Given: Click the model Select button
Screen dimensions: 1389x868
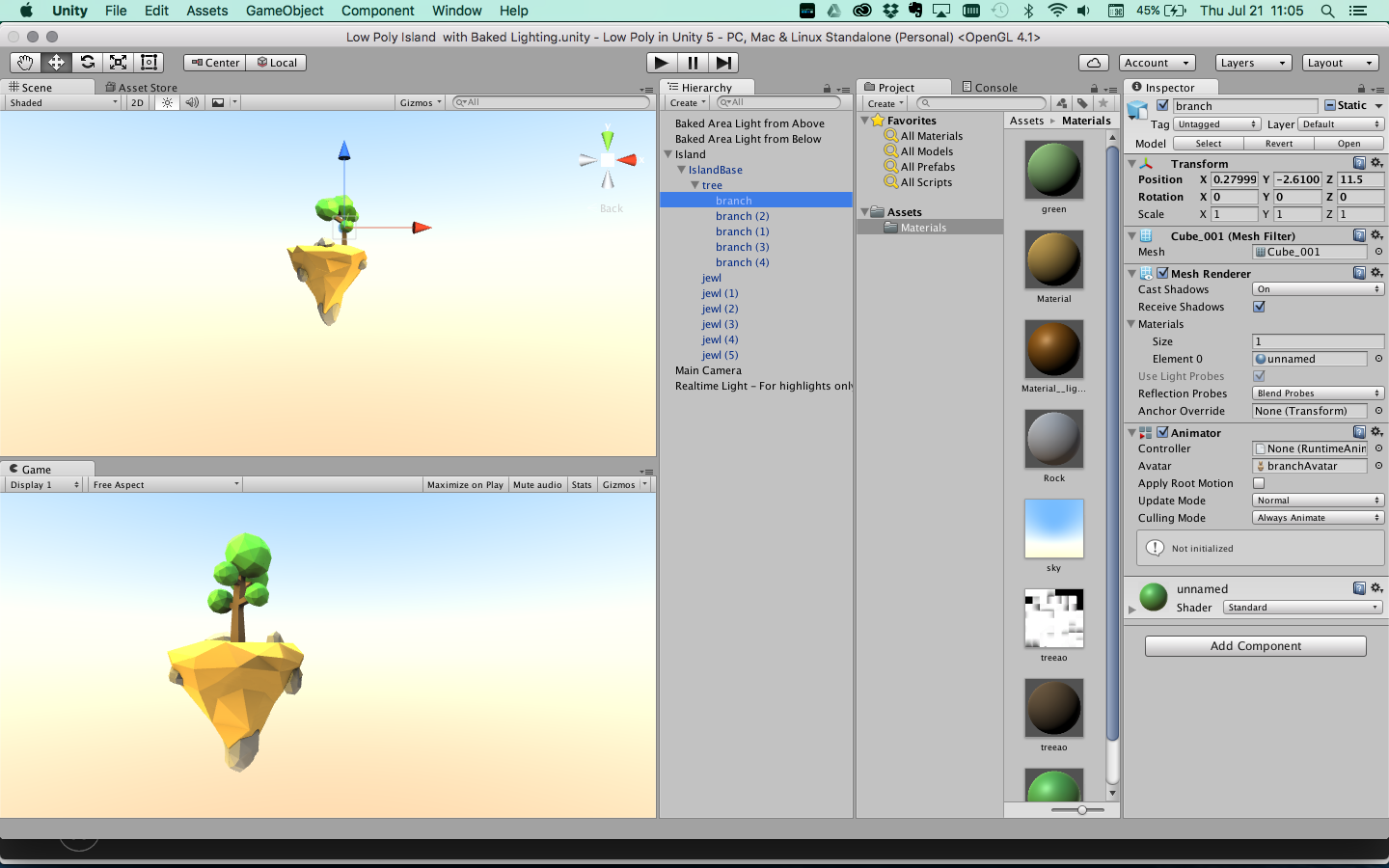Looking at the screenshot, I should click(x=1208, y=144).
